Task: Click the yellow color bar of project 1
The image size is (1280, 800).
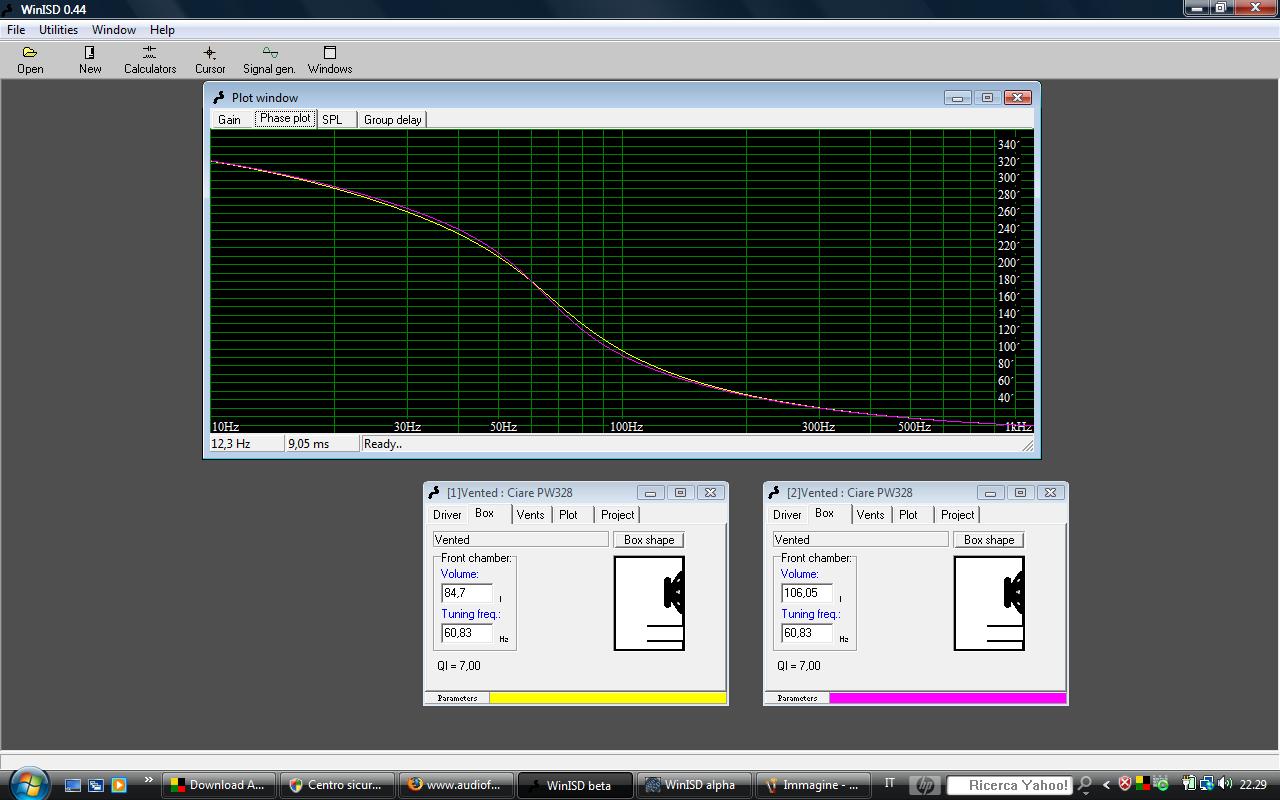Action: coord(607,698)
